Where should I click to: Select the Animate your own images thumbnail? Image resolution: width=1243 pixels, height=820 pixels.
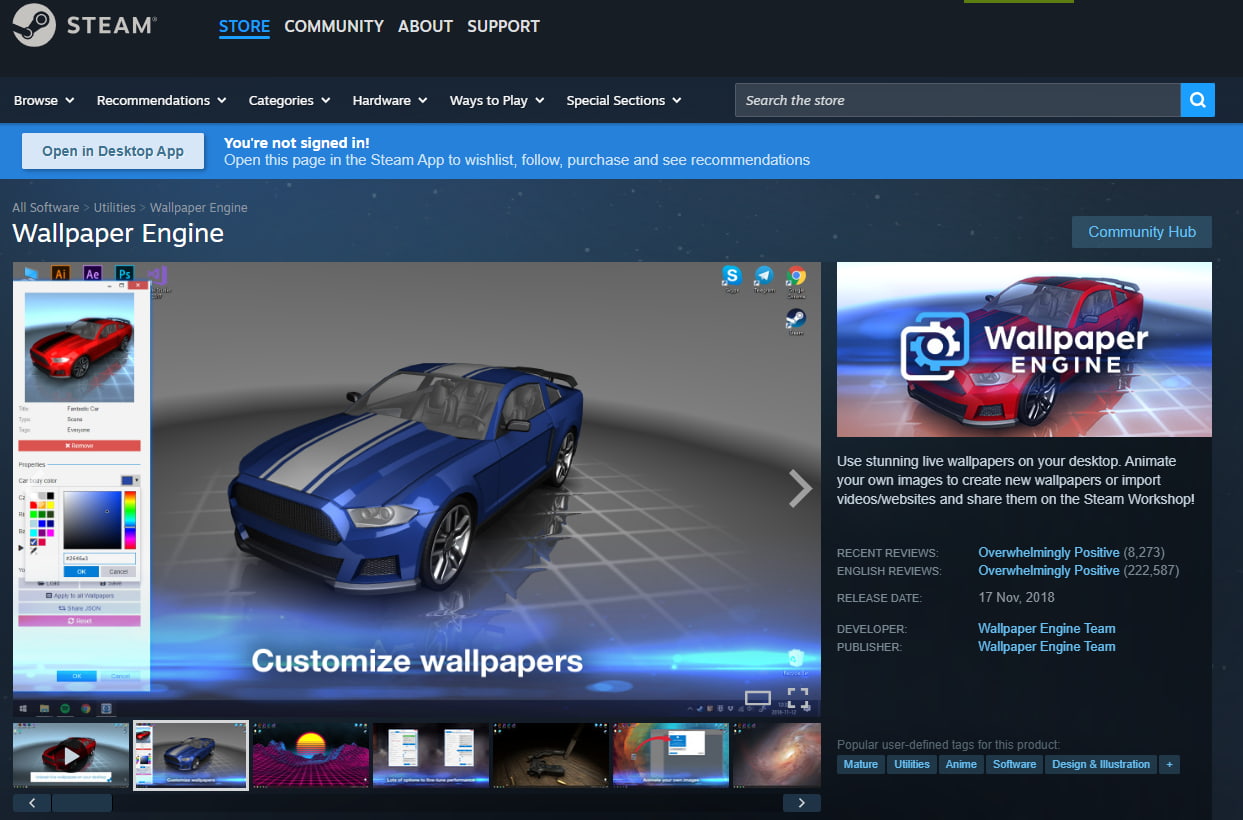coord(671,755)
